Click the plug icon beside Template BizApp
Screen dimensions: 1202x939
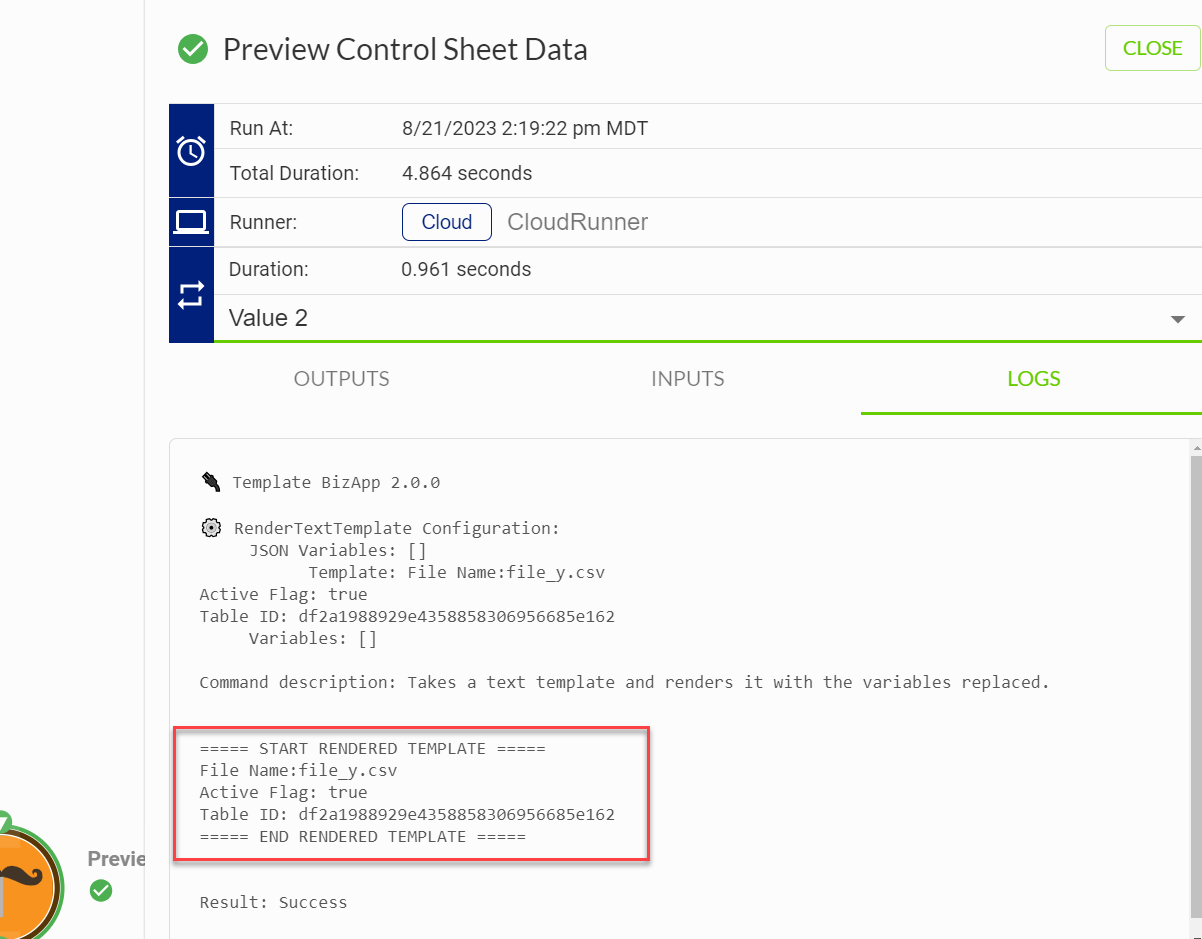210,482
